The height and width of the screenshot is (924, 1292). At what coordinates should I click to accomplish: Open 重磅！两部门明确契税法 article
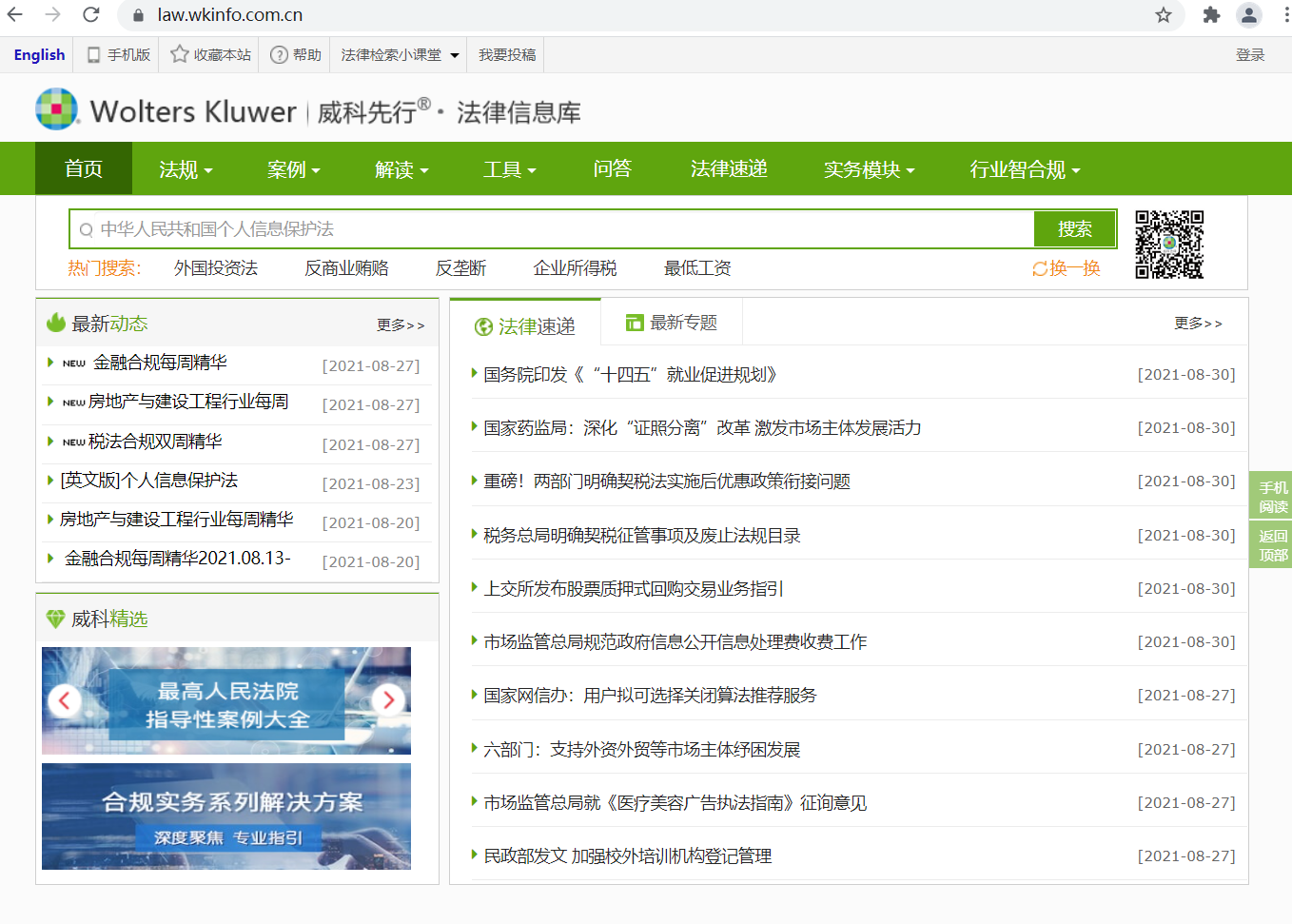point(667,482)
